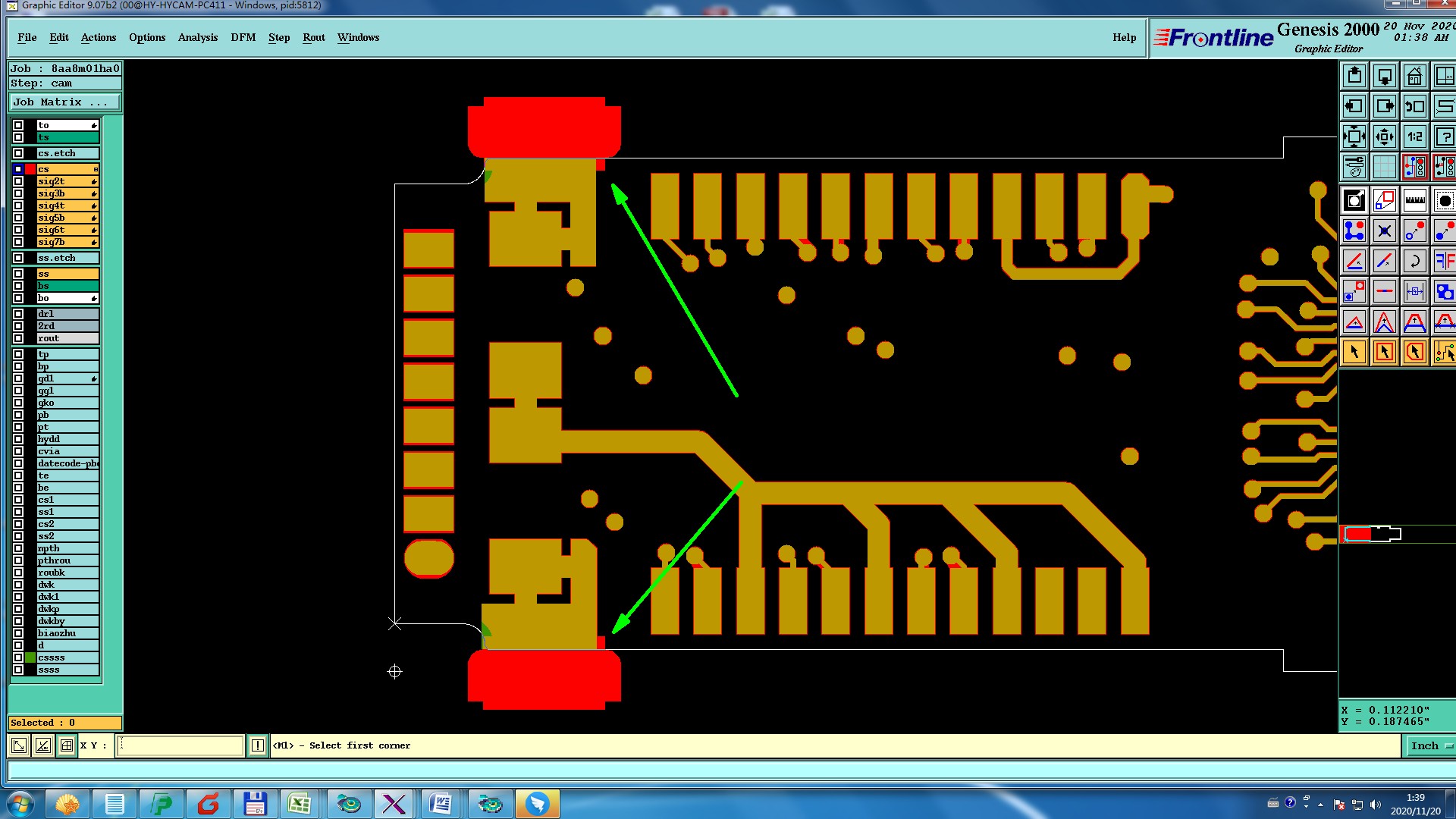Expand the cs layer options marker
The height and width of the screenshot is (819, 1456).
pos(95,169)
